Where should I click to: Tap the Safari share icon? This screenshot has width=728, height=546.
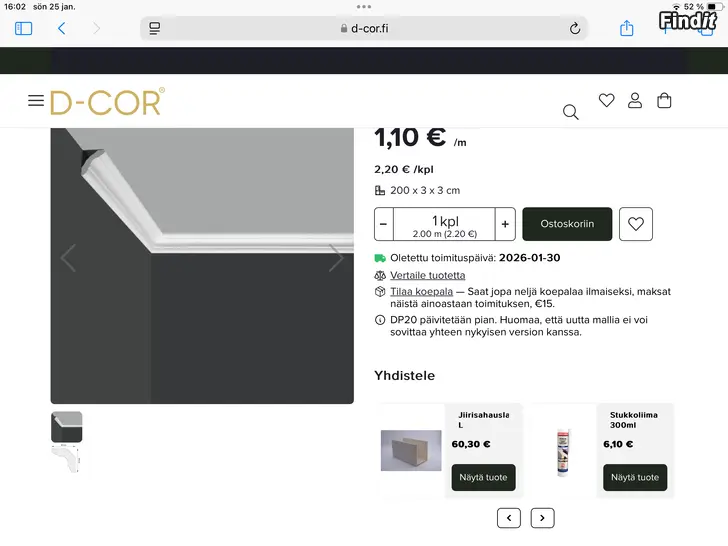point(627,28)
